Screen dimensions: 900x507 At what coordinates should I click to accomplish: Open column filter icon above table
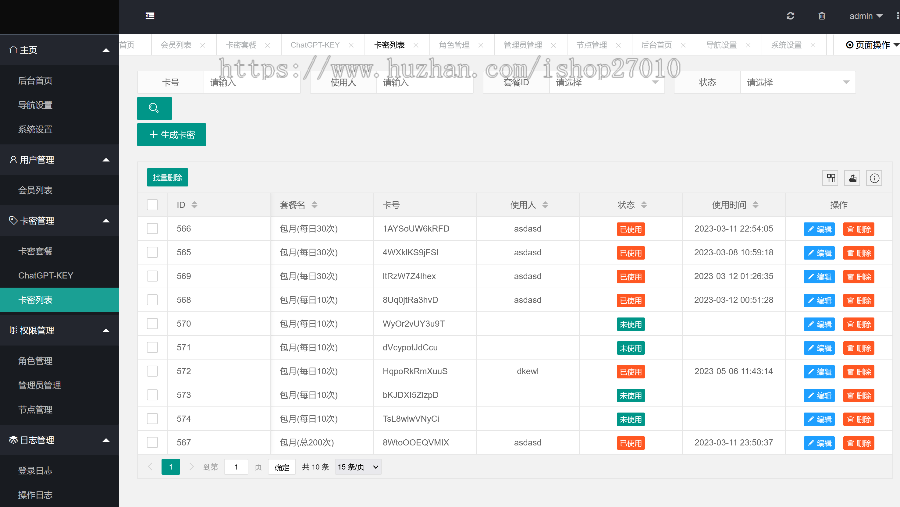click(831, 178)
